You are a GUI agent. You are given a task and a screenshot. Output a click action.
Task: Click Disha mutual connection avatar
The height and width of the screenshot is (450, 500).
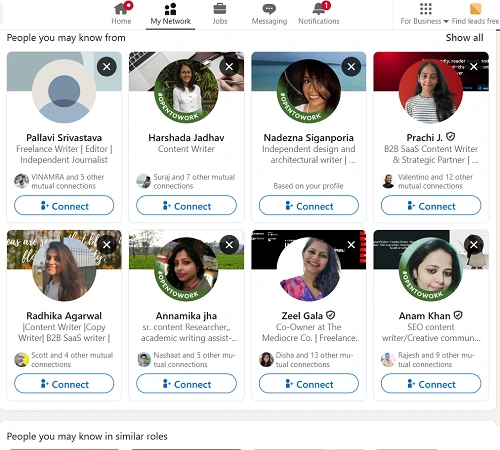click(266, 359)
